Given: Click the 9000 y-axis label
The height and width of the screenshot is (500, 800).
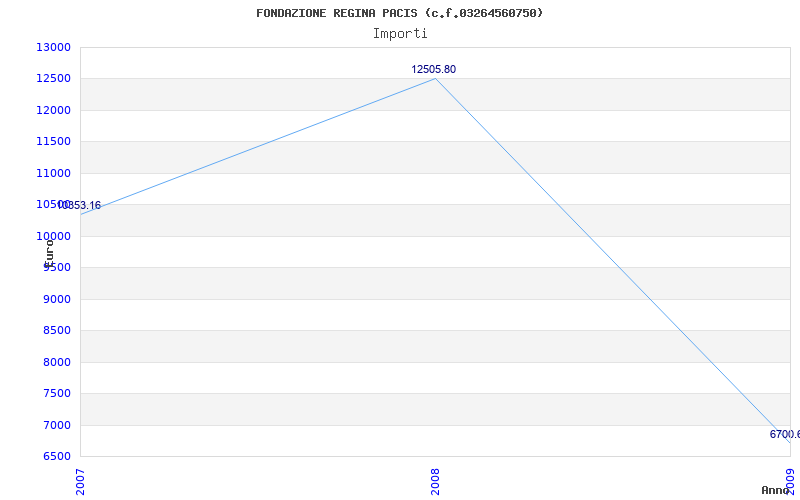Looking at the screenshot, I should point(56,299).
